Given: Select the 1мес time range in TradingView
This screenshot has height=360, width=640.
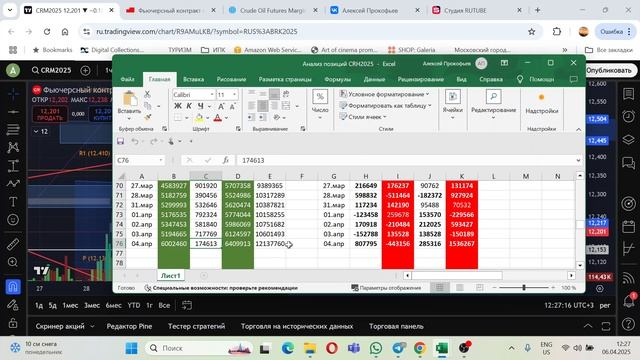Looking at the screenshot, I should coord(70,305).
